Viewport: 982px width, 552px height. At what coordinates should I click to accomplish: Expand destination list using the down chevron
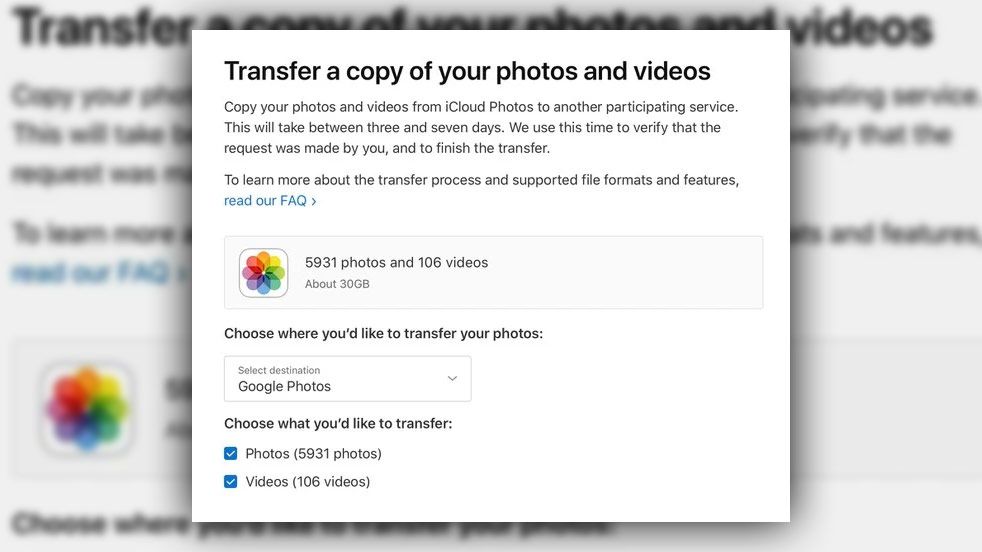tap(452, 378)
